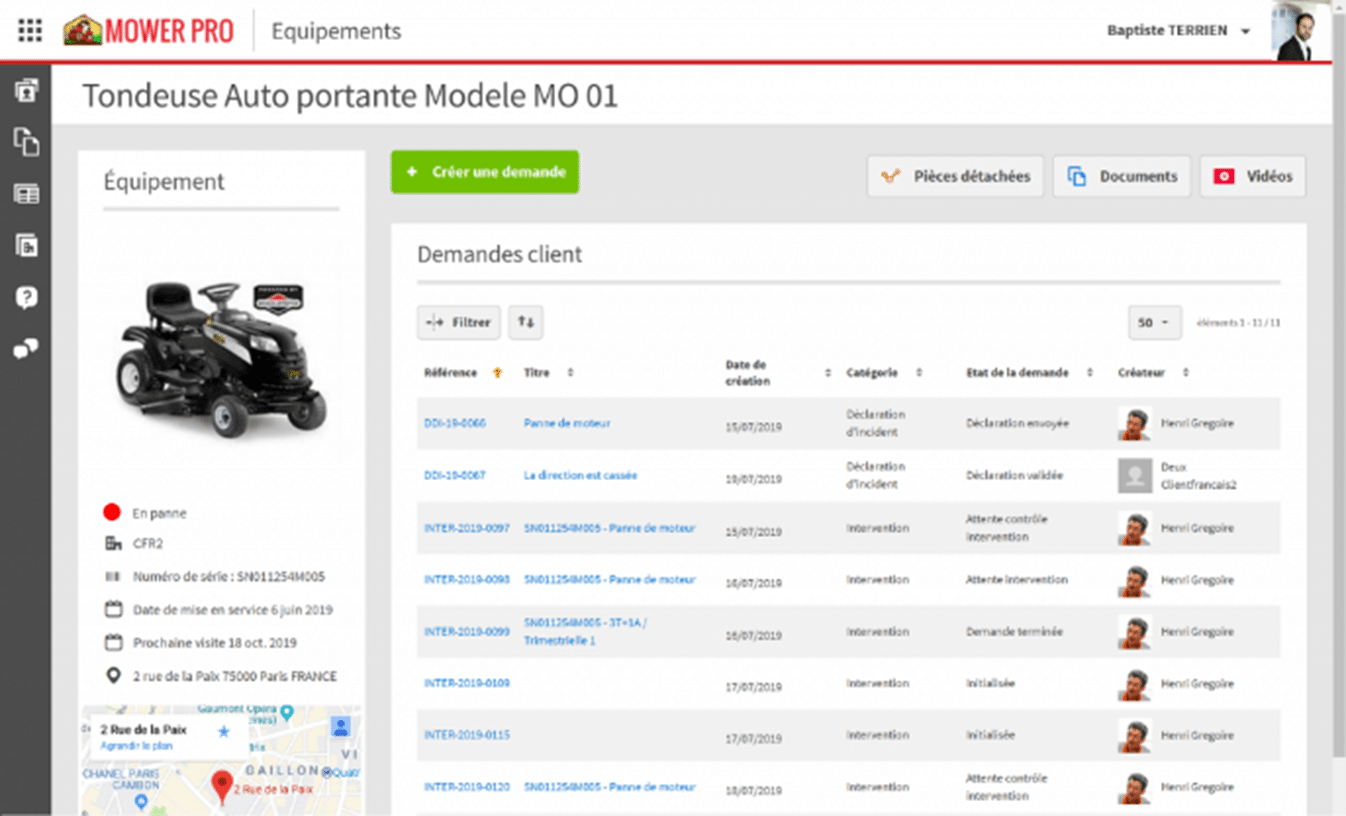Screen dimensions: 1346x816
Task: Open the sidebar table list icon
Action: tap(26, 194)
